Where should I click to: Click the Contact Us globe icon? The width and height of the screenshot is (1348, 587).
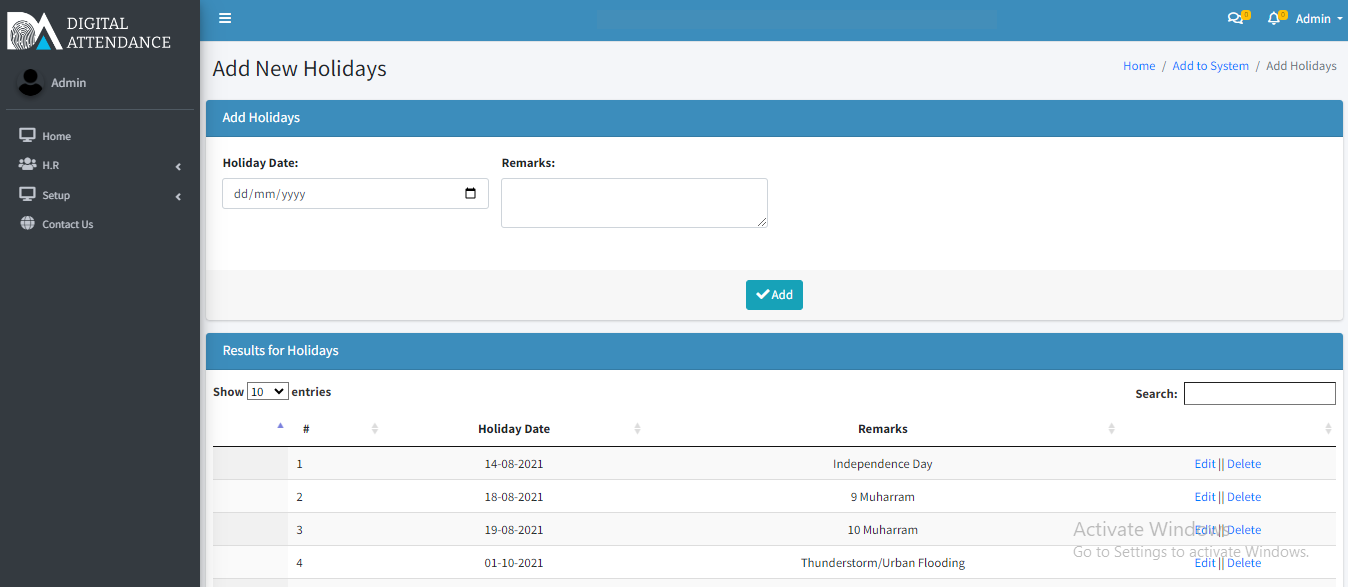click(27, 224)
